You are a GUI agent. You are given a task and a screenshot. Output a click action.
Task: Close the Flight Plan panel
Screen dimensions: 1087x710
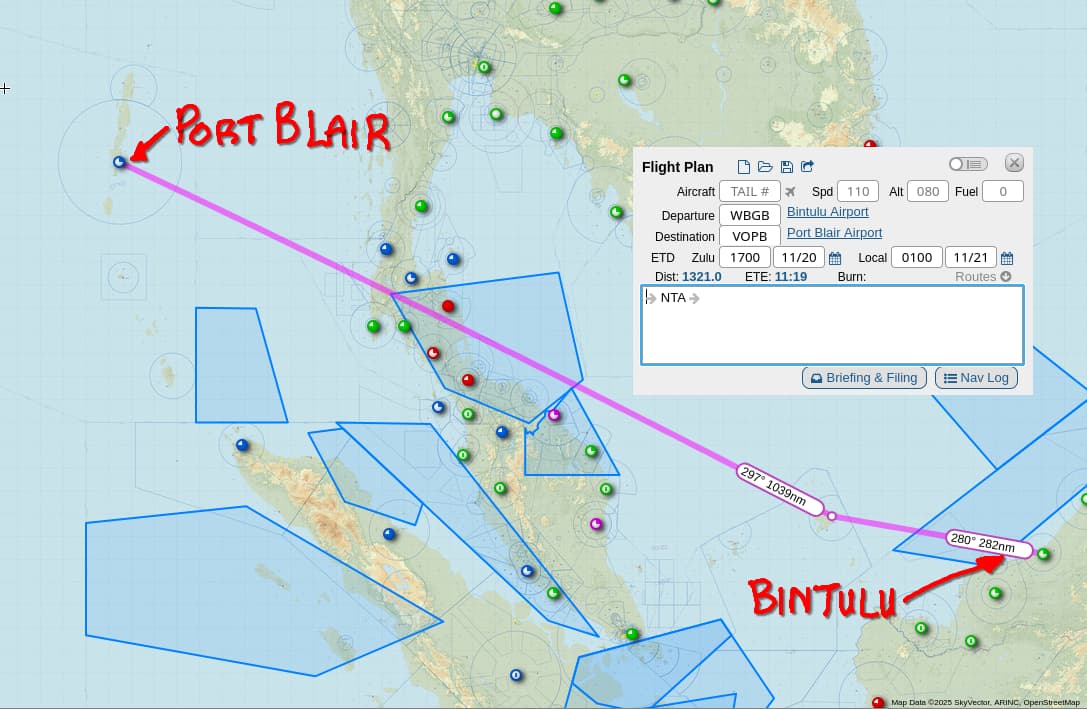(x=1014, y=163)
